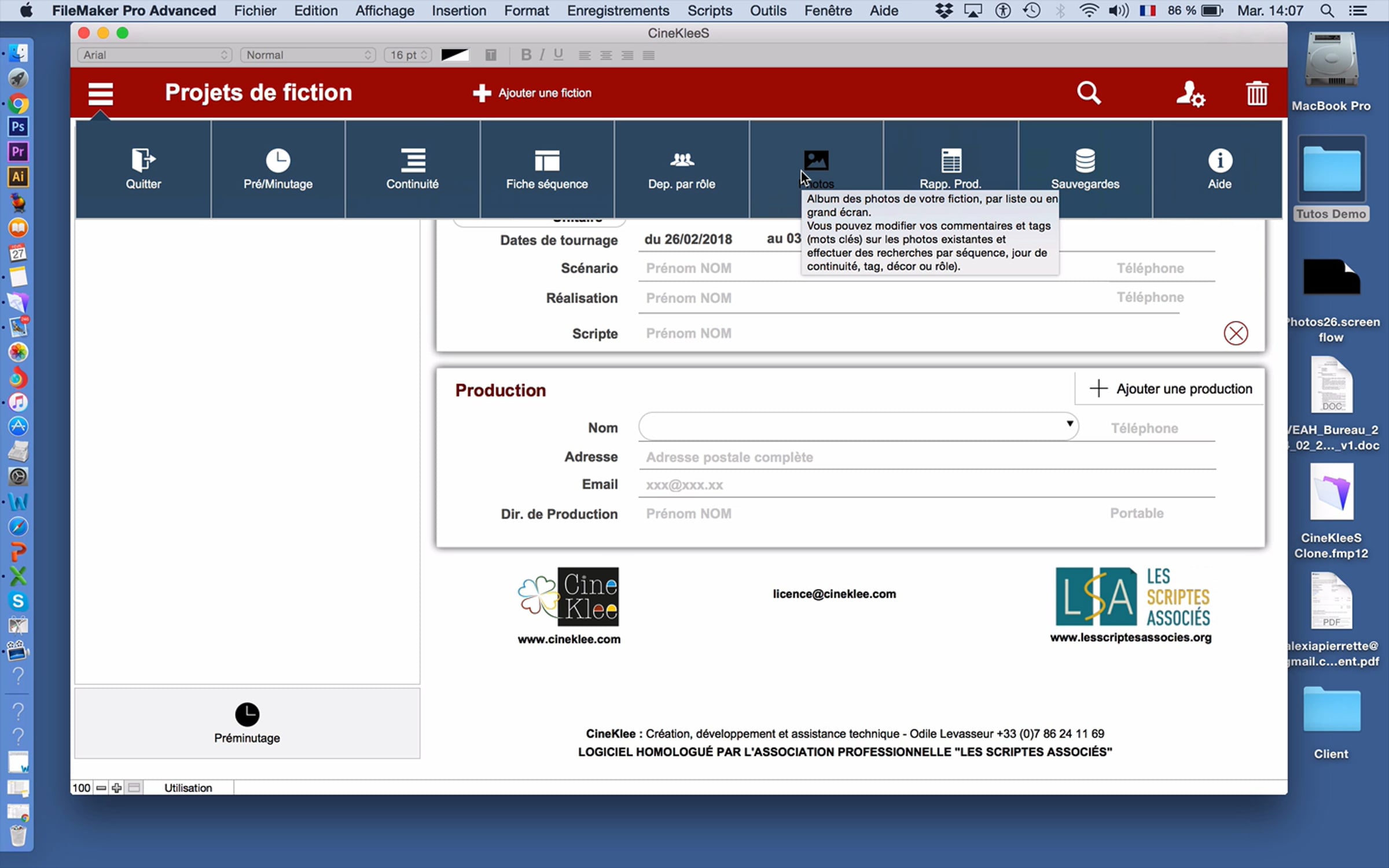The image size is (1389, 868).
Task: Open the Continuité section
Action: pos(412,169)
